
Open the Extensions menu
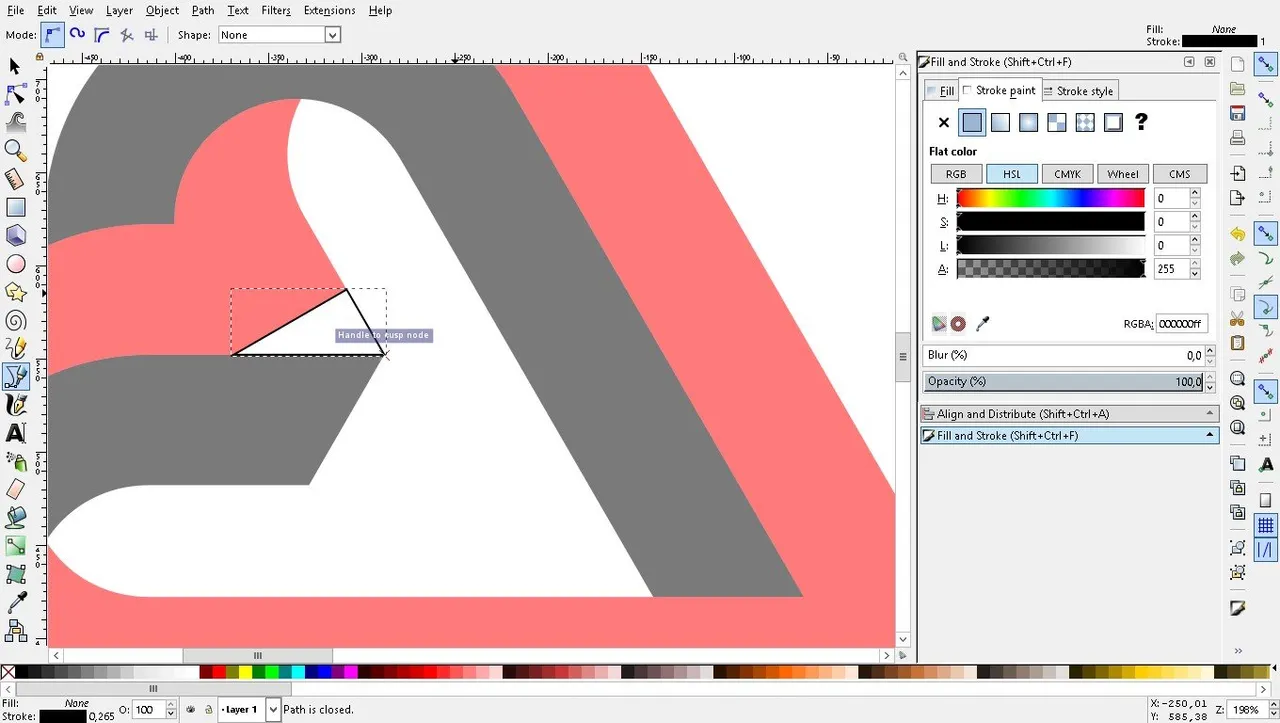pyautogui.click(x=329, y=10)
